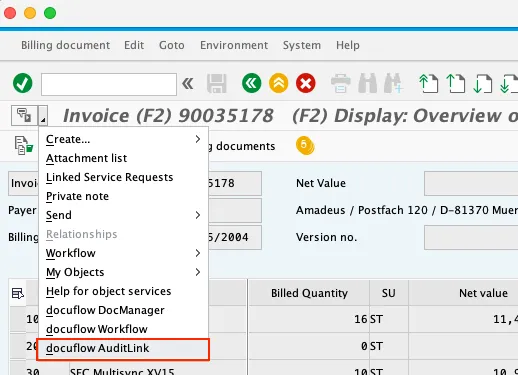The height and width of the screenshot is (375, 518).
Task: Click the Version no. field
Action: tap(471, 237)
